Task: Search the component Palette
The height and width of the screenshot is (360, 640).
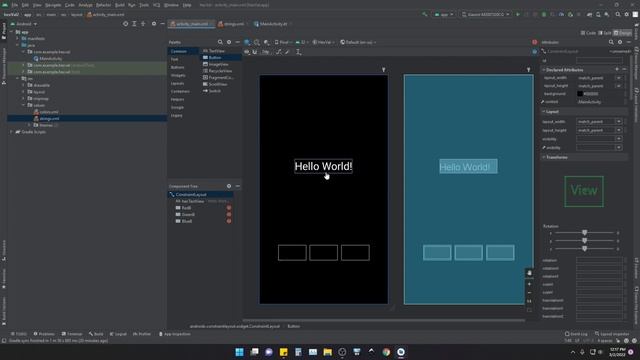Action: pyautogui.click(x=220, y=42)
